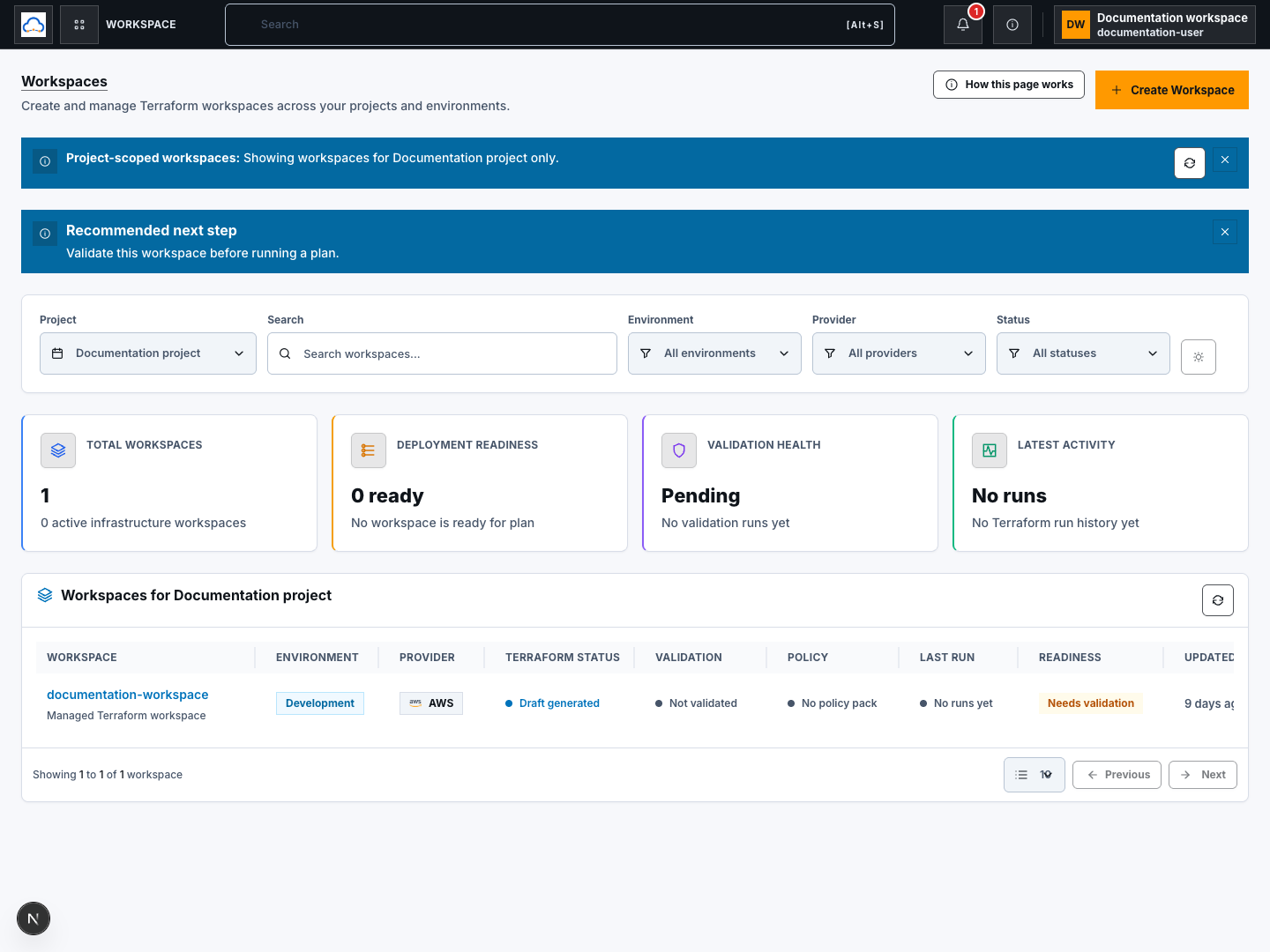This screenshot has height=952, width=1270.
Task: Click the DW avatar badge
Action: (1076, 25)
